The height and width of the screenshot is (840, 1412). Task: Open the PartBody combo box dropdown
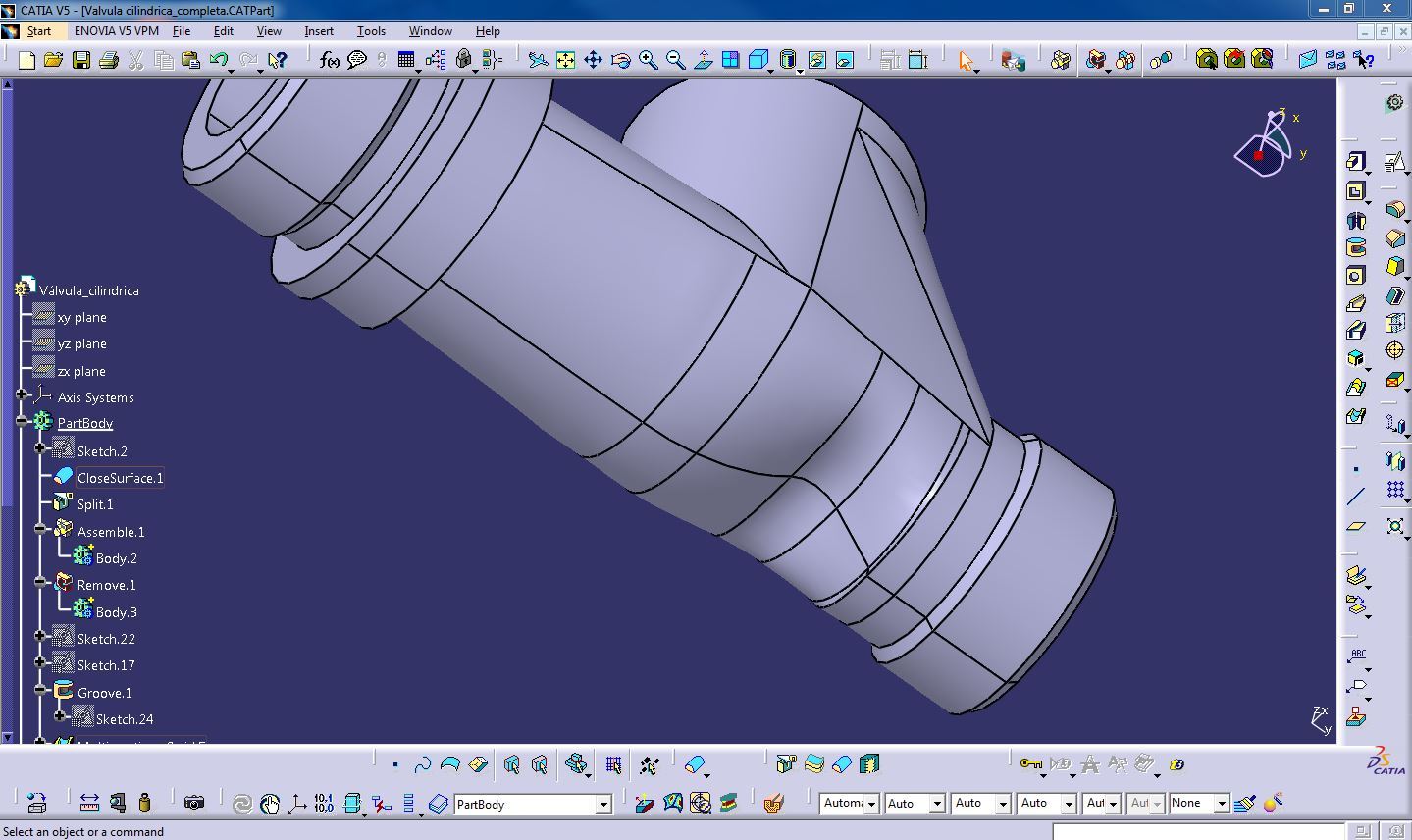pos(603,805)
